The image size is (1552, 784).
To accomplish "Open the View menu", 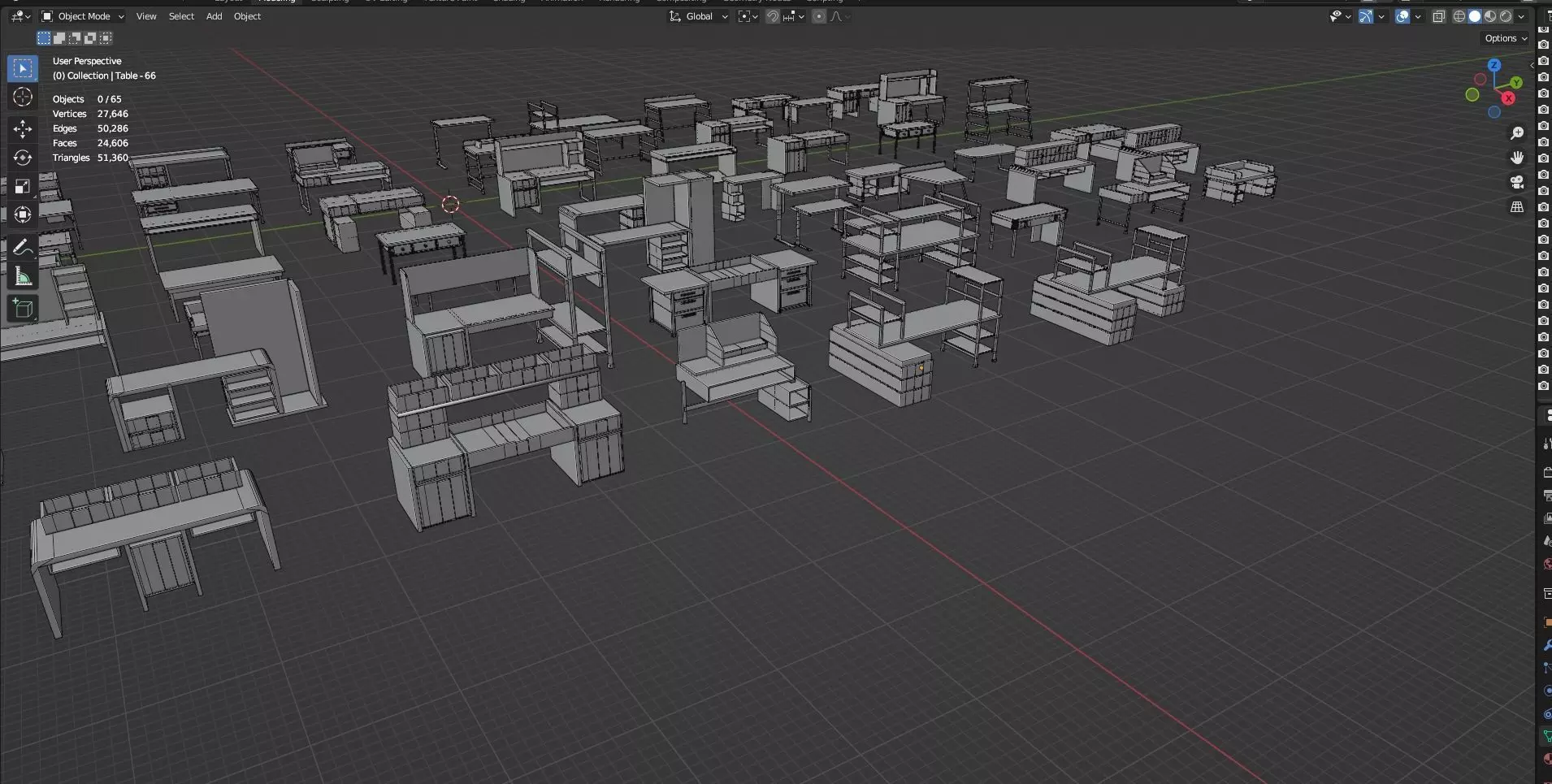I will tap(146, 16).
